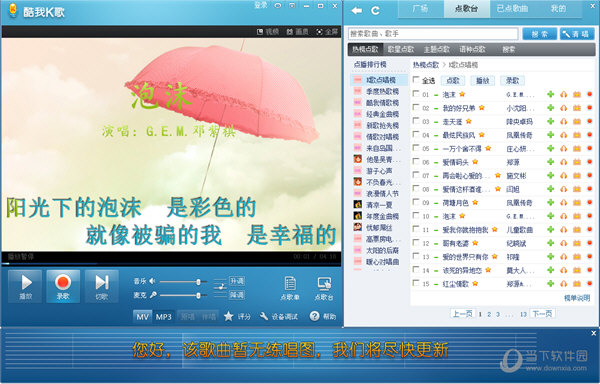Go to 下一页 next page
600x384 pixels.
point(542,314)
